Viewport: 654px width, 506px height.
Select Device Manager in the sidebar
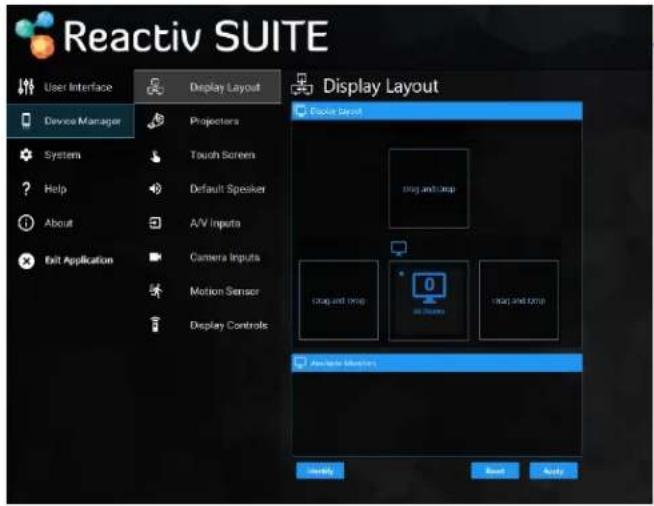click(x=70, y=121)
